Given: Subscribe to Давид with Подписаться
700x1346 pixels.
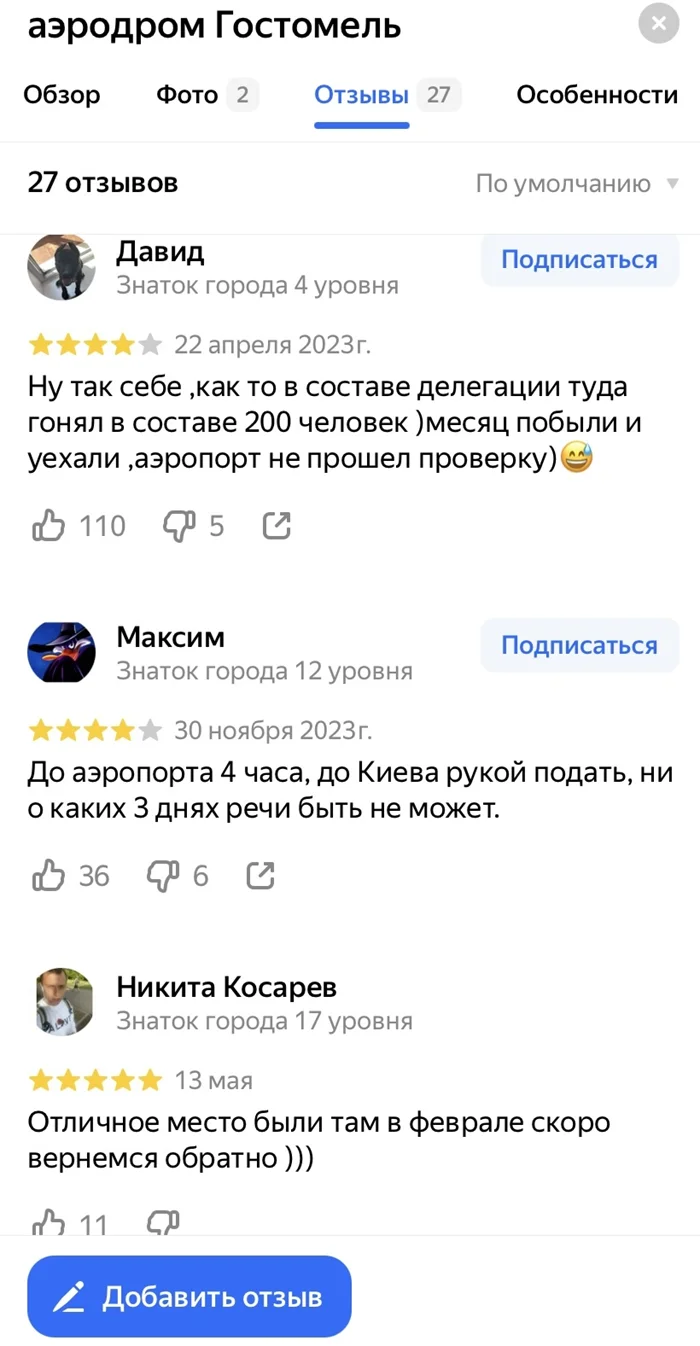Looking at the screenshot, I should click(x=579, y=260).
